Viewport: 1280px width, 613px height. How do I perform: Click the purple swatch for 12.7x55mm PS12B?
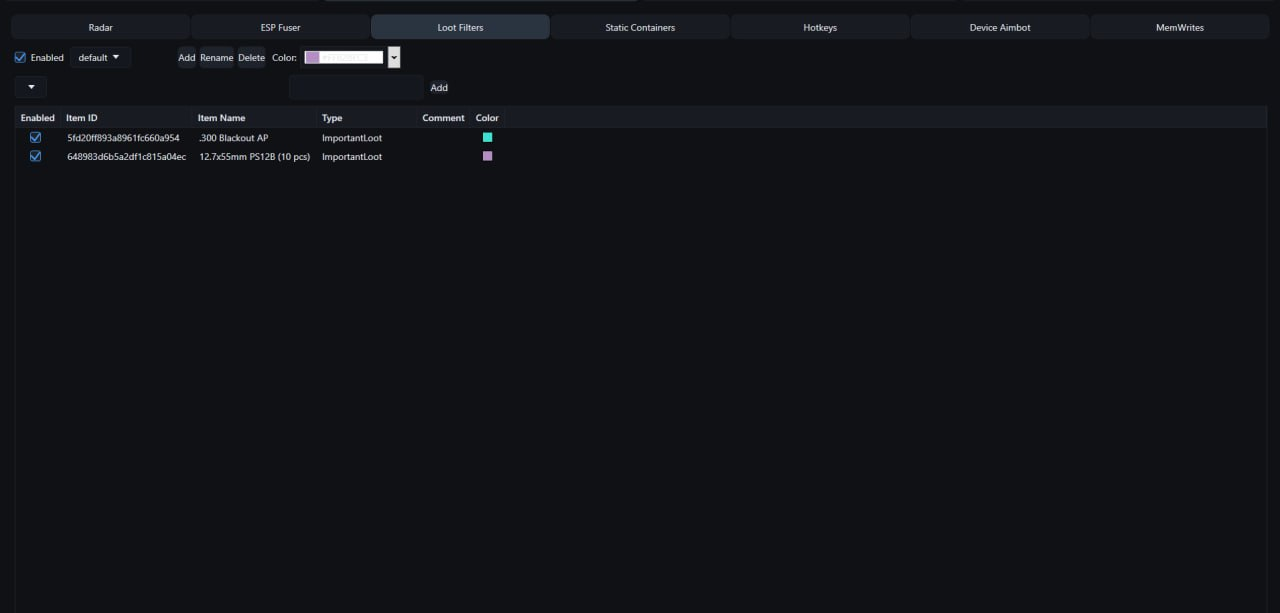[x=488, y=157]
